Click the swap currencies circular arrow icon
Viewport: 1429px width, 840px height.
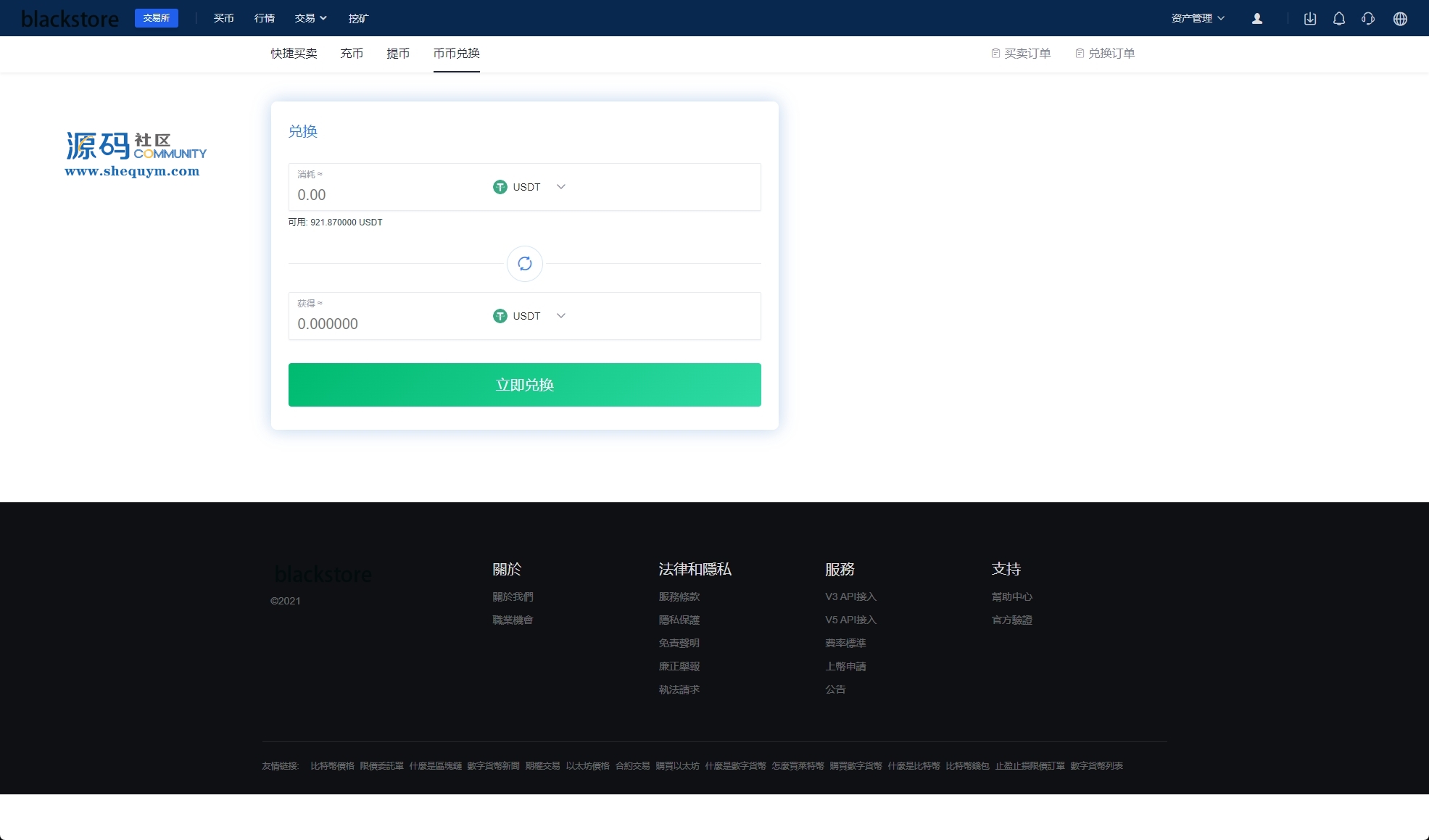(525, 264)
